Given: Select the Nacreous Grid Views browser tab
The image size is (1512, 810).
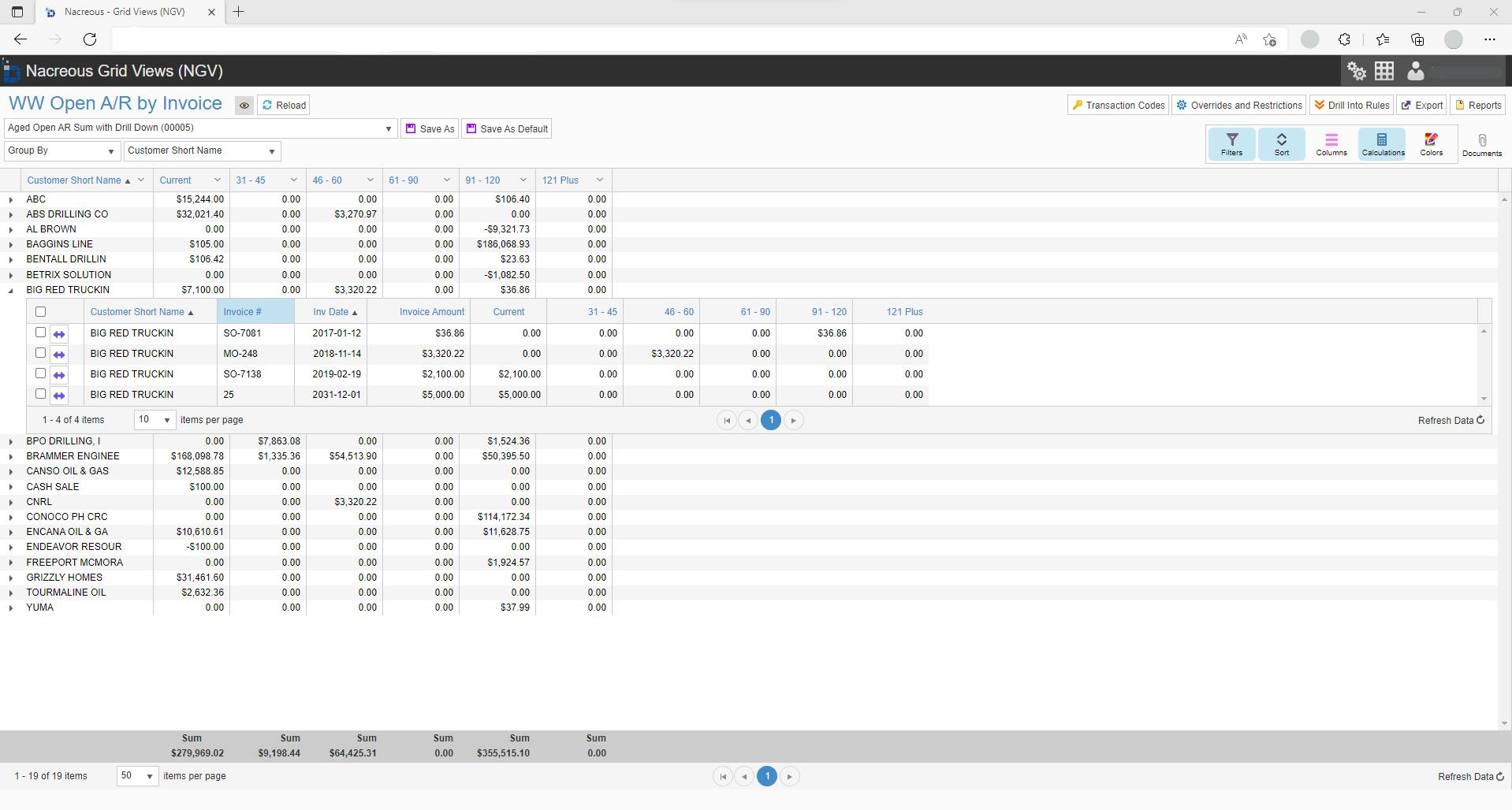Looking at the screenshot, I should [x=126, y=12].
